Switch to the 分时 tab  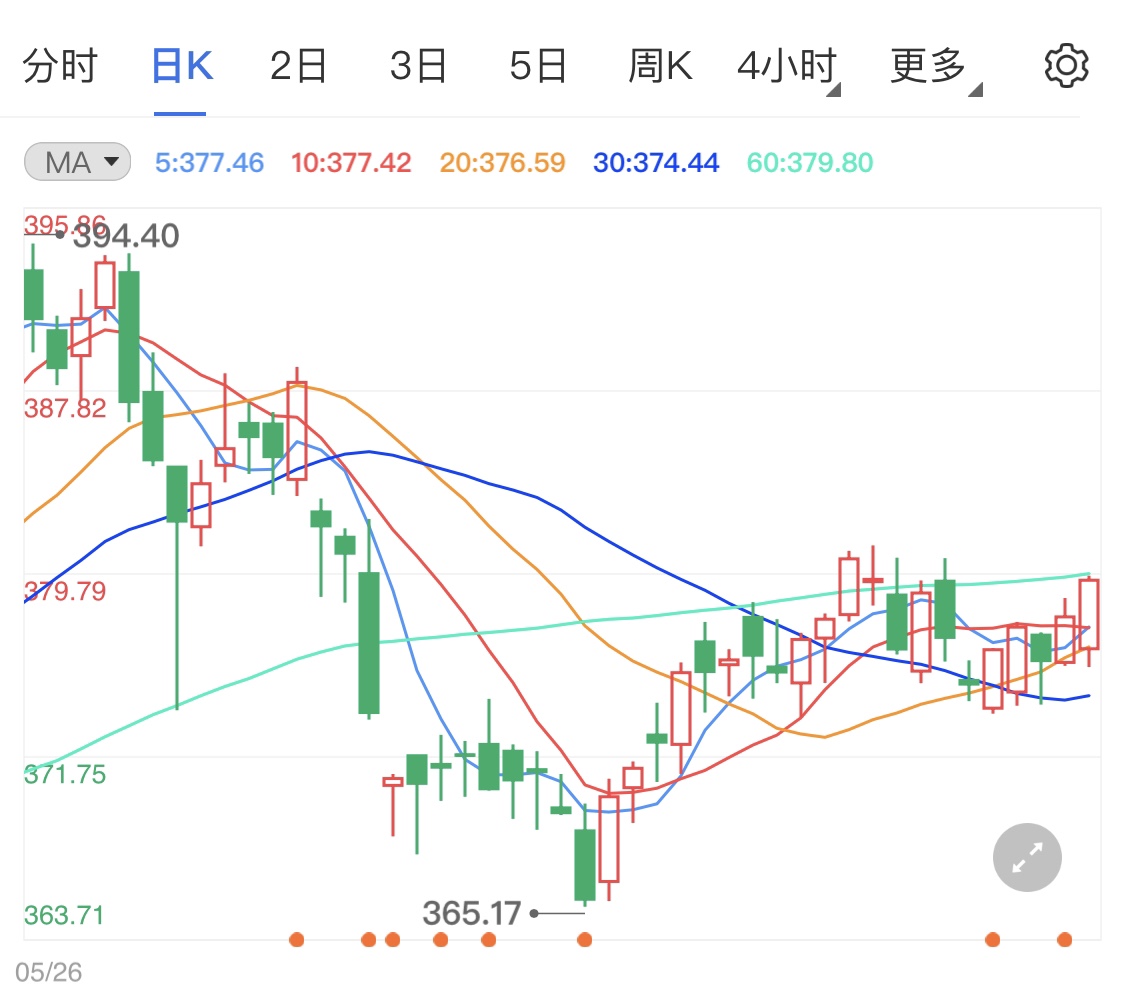pos(61,64)
